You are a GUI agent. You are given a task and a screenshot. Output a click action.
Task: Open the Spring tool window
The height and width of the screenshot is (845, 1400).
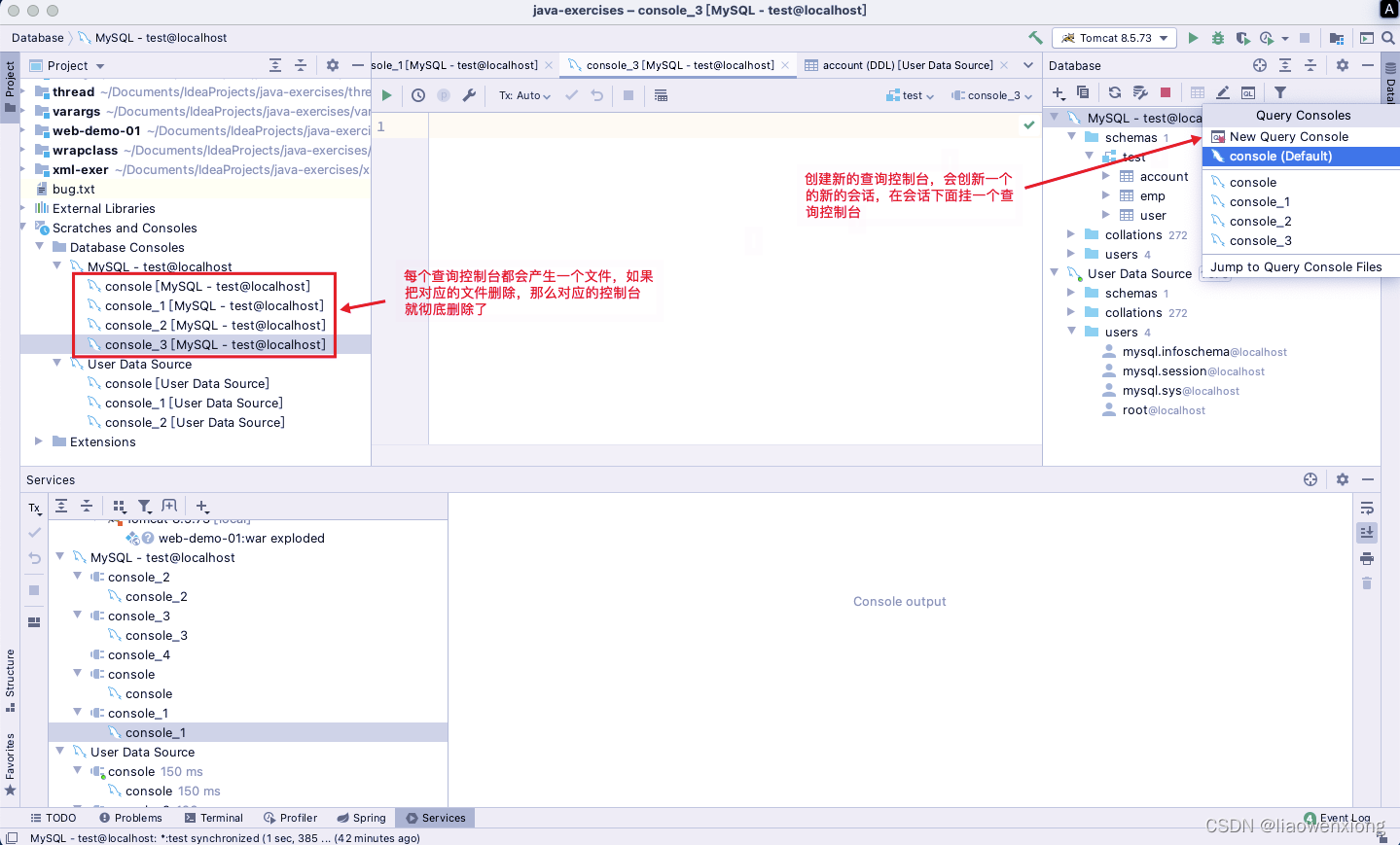pyautogui.click(x=361, y=818)
